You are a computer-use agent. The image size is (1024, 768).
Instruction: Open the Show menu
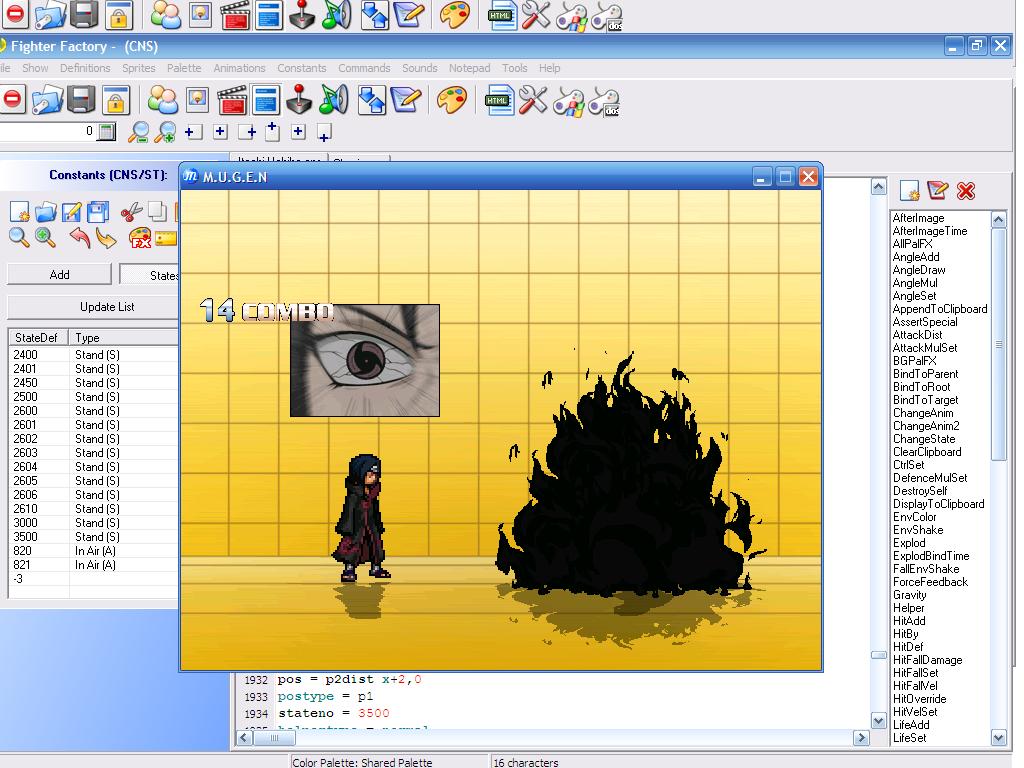coord(35,68)
